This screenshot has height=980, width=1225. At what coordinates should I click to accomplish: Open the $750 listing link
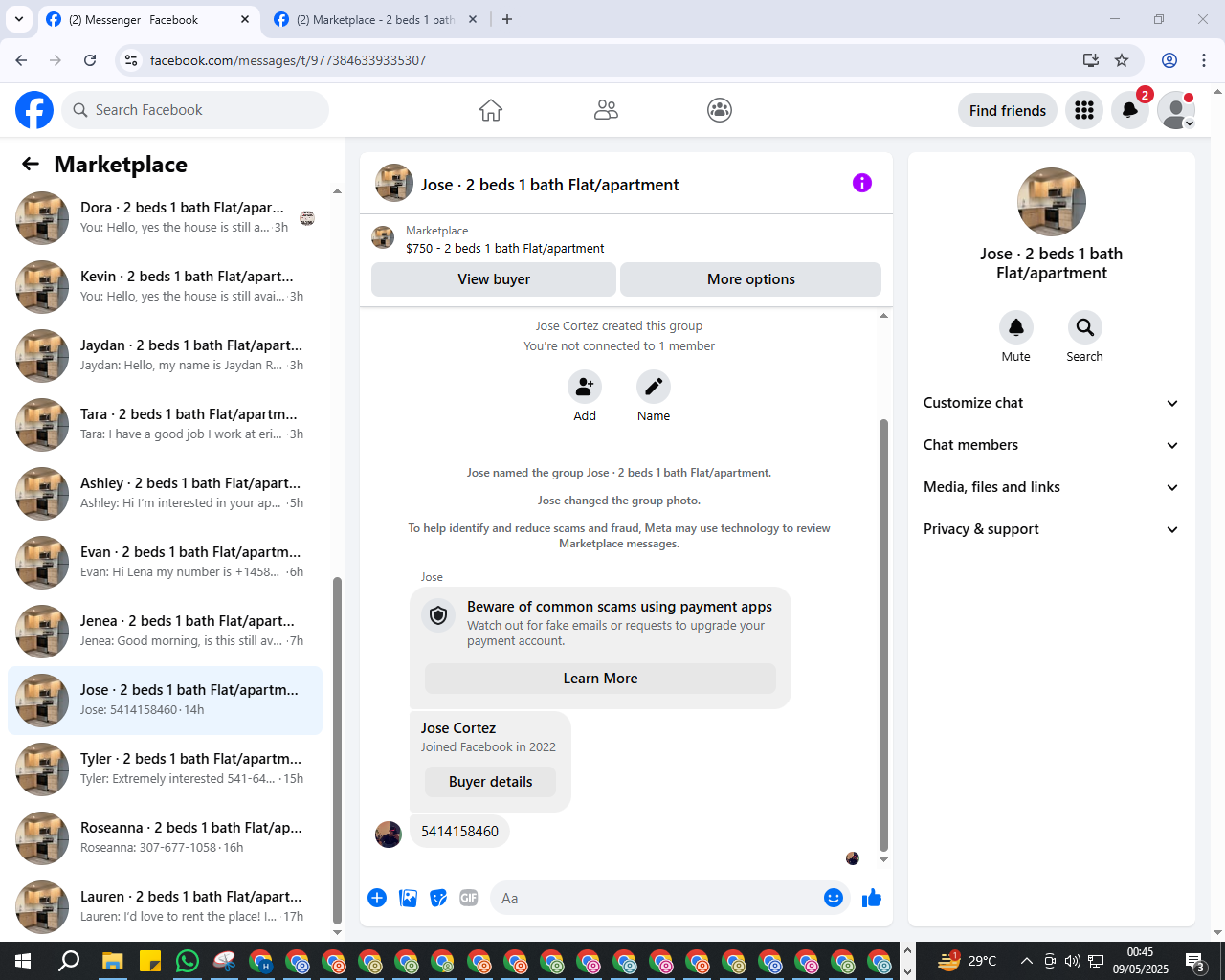click(x=505, y=248)
